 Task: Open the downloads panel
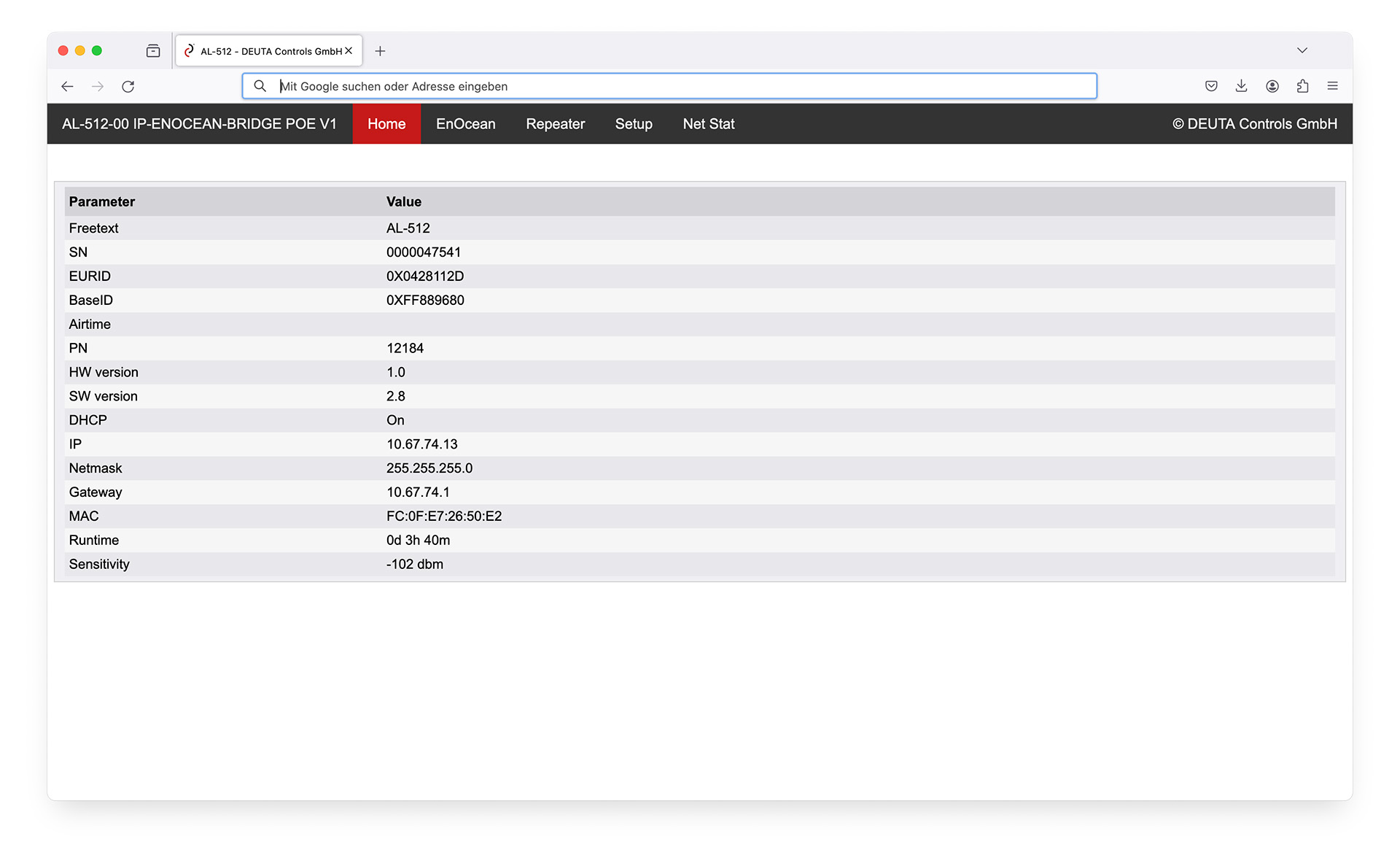click(x=1241, y=86)
